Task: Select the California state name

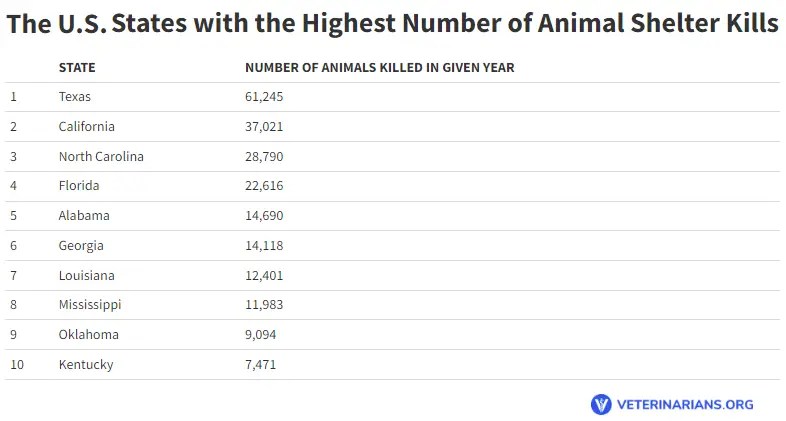Action: pos(87,127)
